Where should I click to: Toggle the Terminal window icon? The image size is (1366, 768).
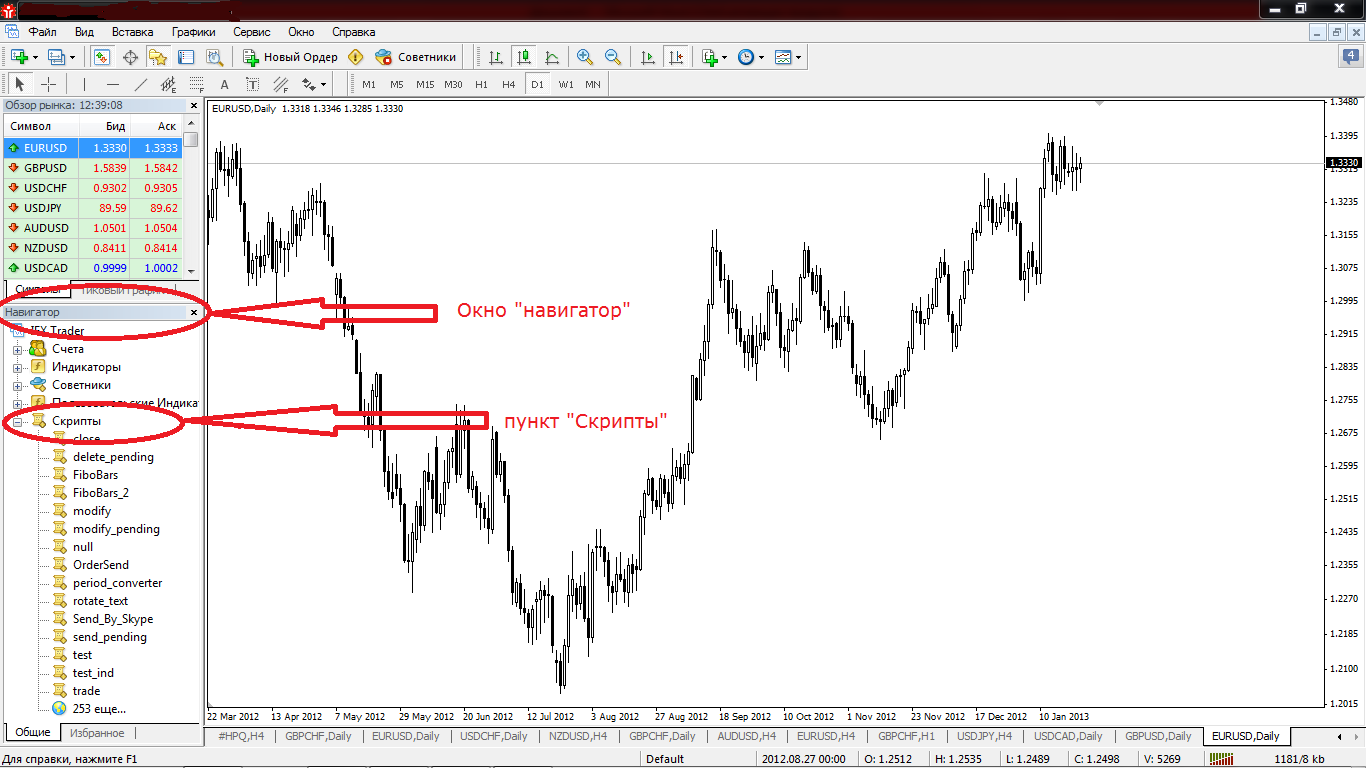(184, 57)
